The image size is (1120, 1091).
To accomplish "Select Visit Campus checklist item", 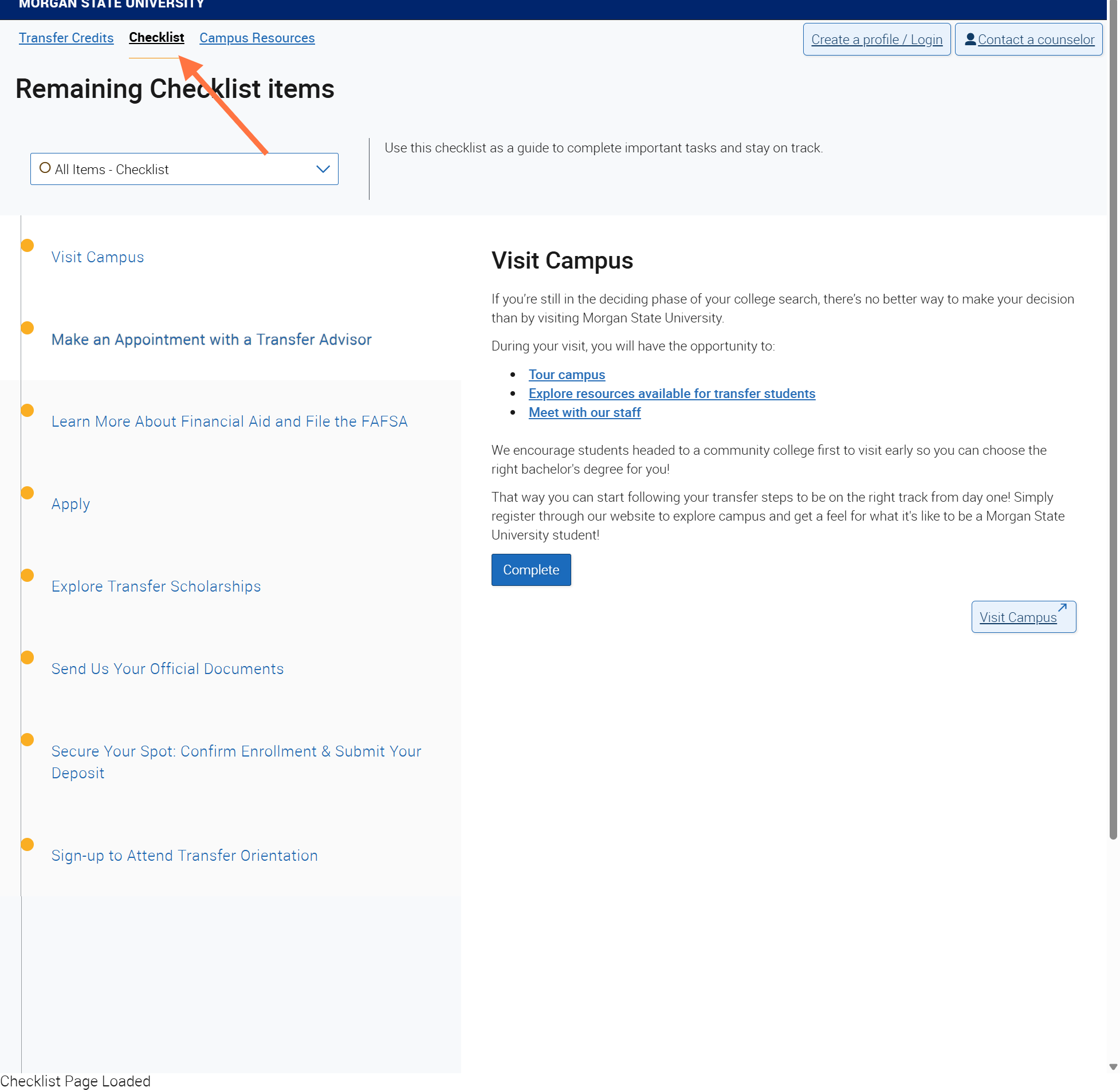I will (98, 257).
